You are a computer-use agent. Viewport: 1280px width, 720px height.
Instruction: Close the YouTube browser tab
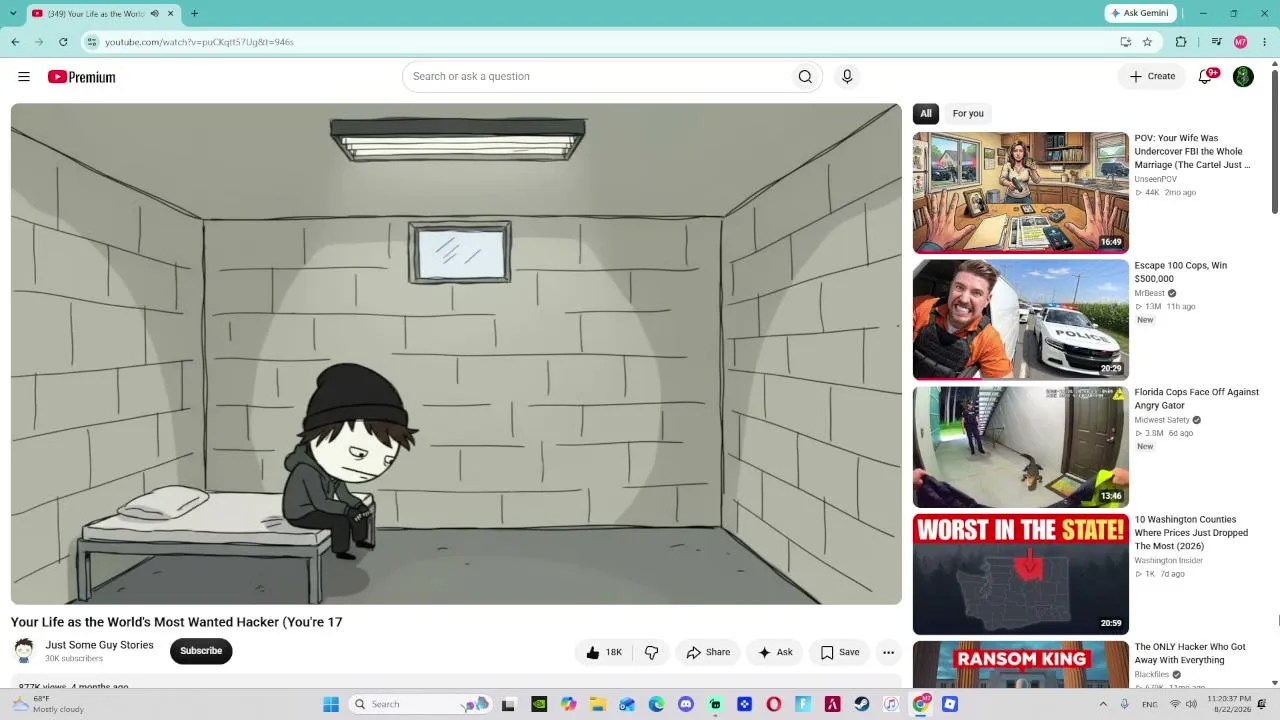[170, 14]
